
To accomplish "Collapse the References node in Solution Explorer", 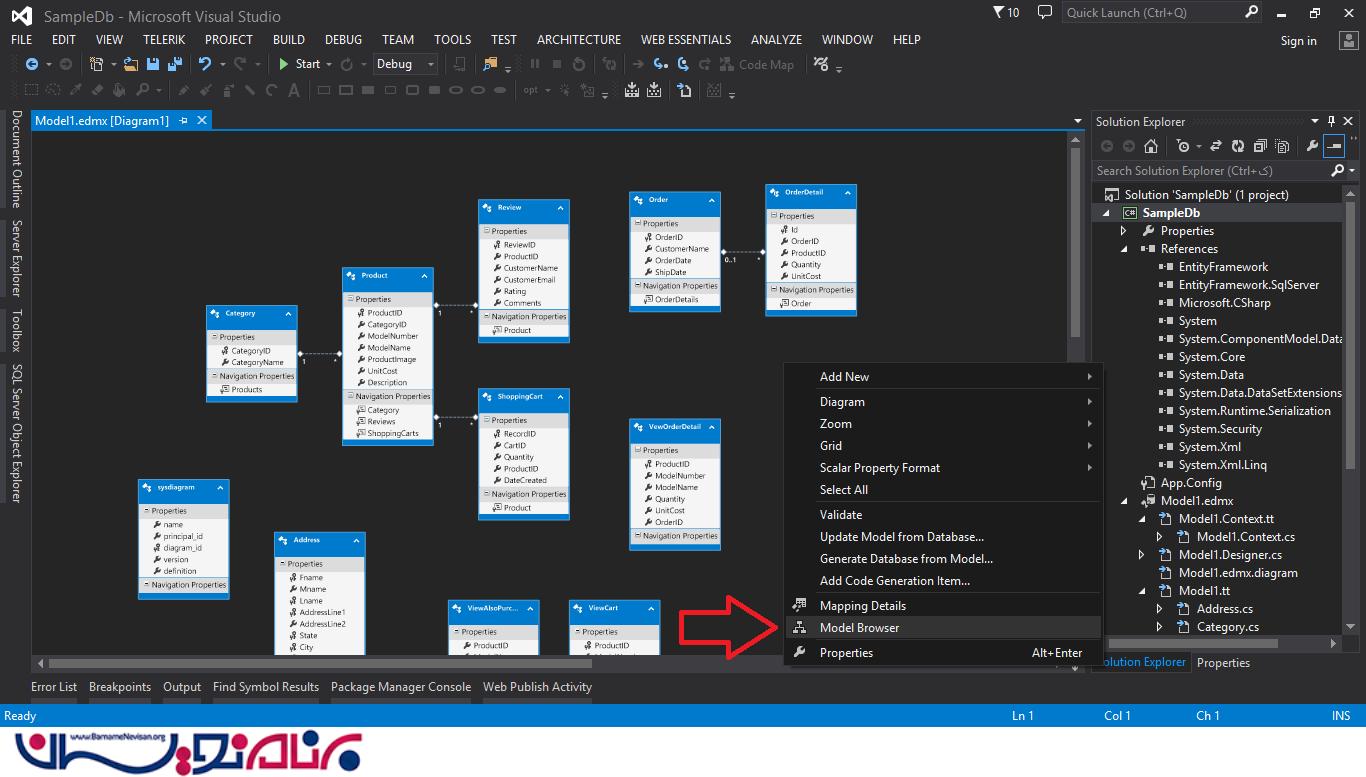I will [x=1124, y=249].
